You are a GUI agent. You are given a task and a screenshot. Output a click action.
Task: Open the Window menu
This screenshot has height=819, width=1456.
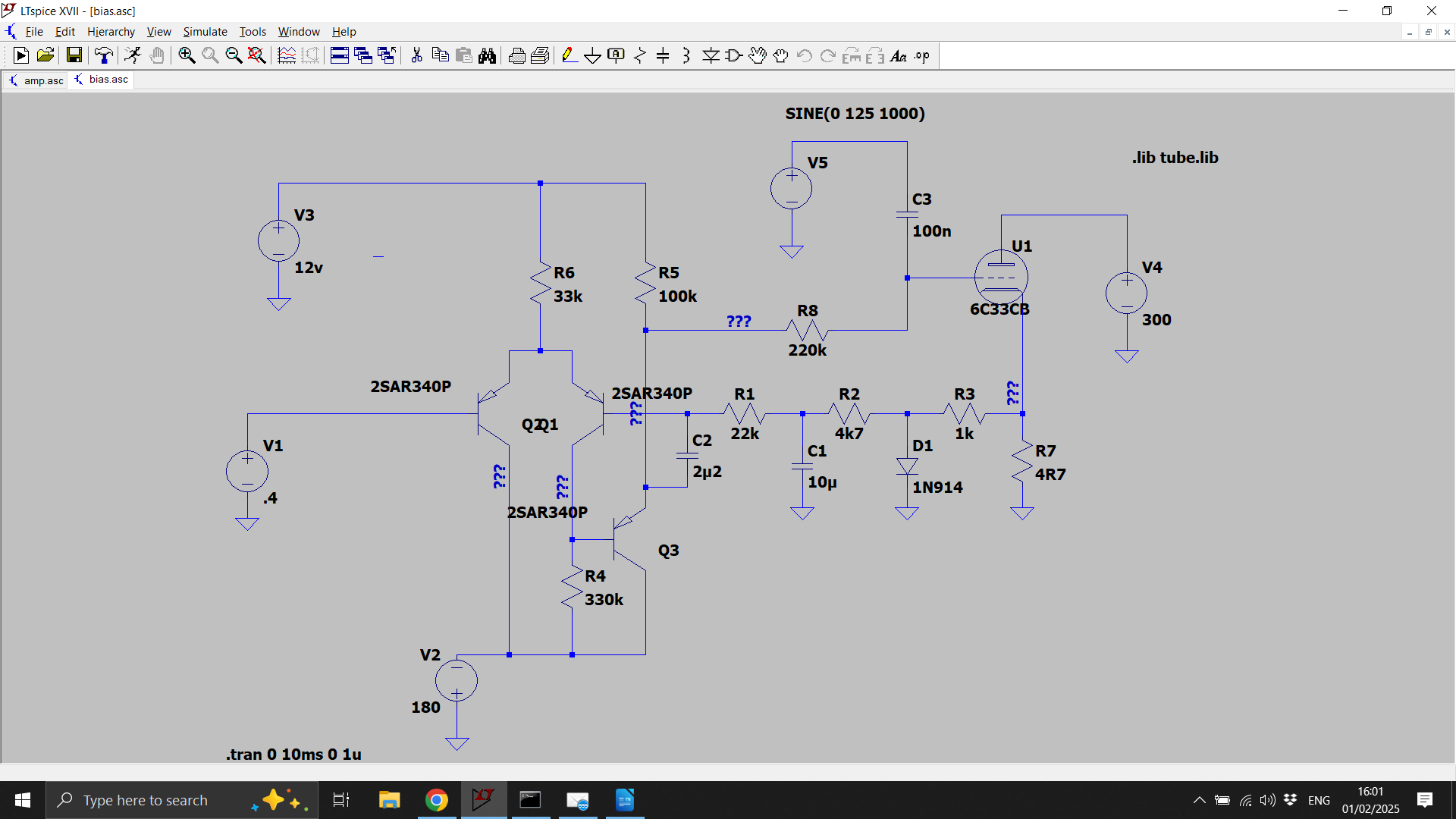[x=299, y=31]
